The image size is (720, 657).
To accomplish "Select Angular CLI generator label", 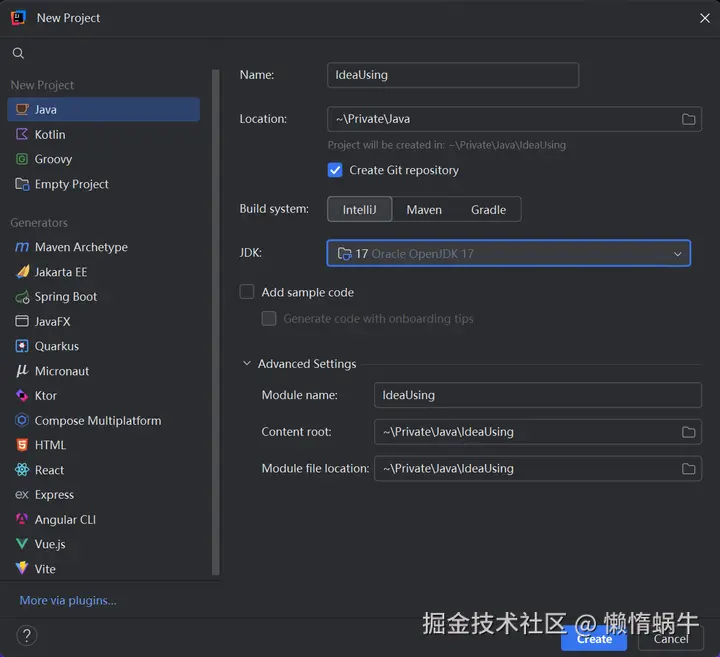I will (65, 520).
